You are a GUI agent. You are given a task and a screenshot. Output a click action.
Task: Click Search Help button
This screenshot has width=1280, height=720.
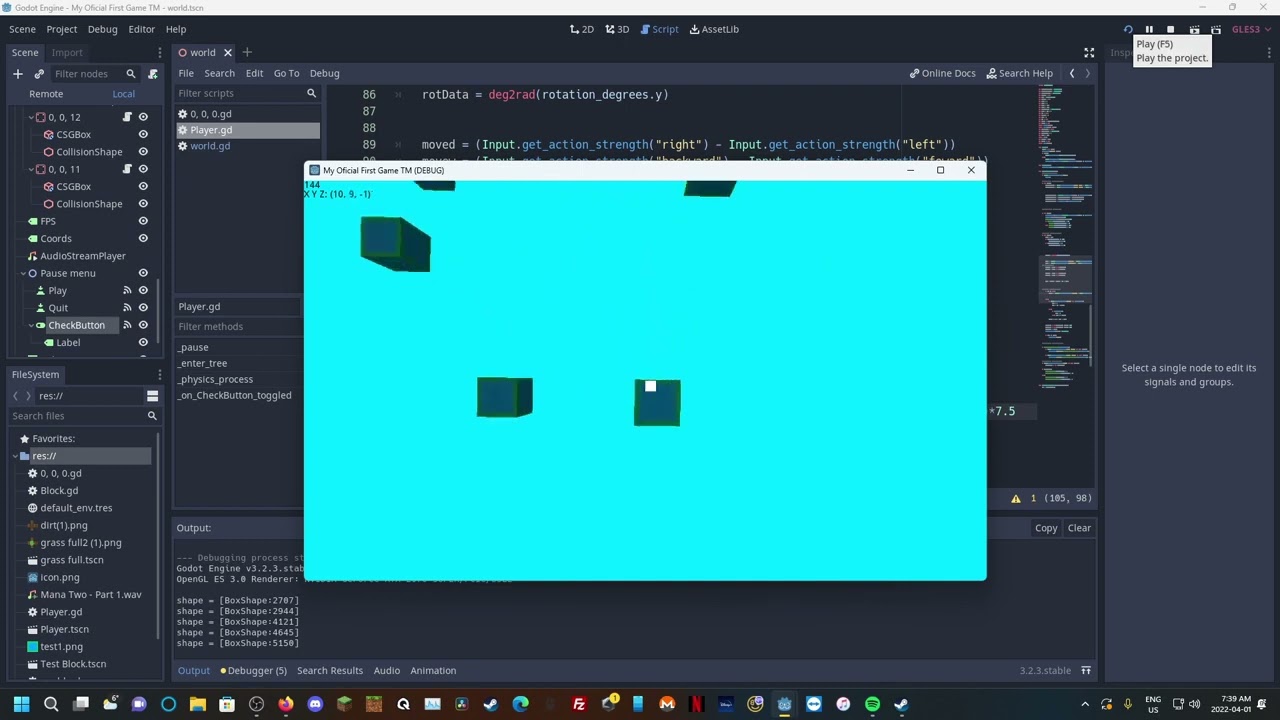click(1019, 73)
